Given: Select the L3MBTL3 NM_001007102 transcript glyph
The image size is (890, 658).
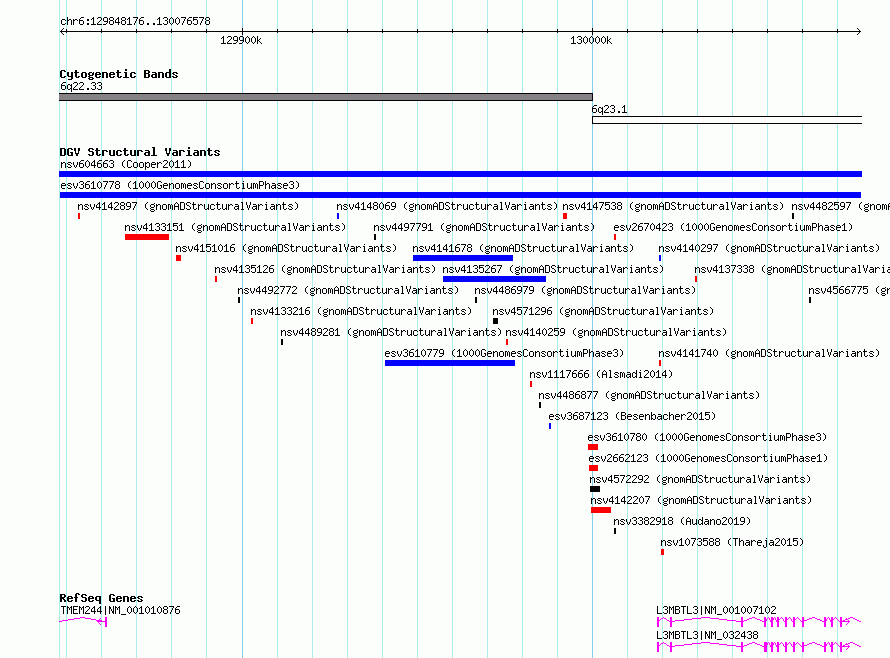Looking at the screenshot, I should pos(759,622).
